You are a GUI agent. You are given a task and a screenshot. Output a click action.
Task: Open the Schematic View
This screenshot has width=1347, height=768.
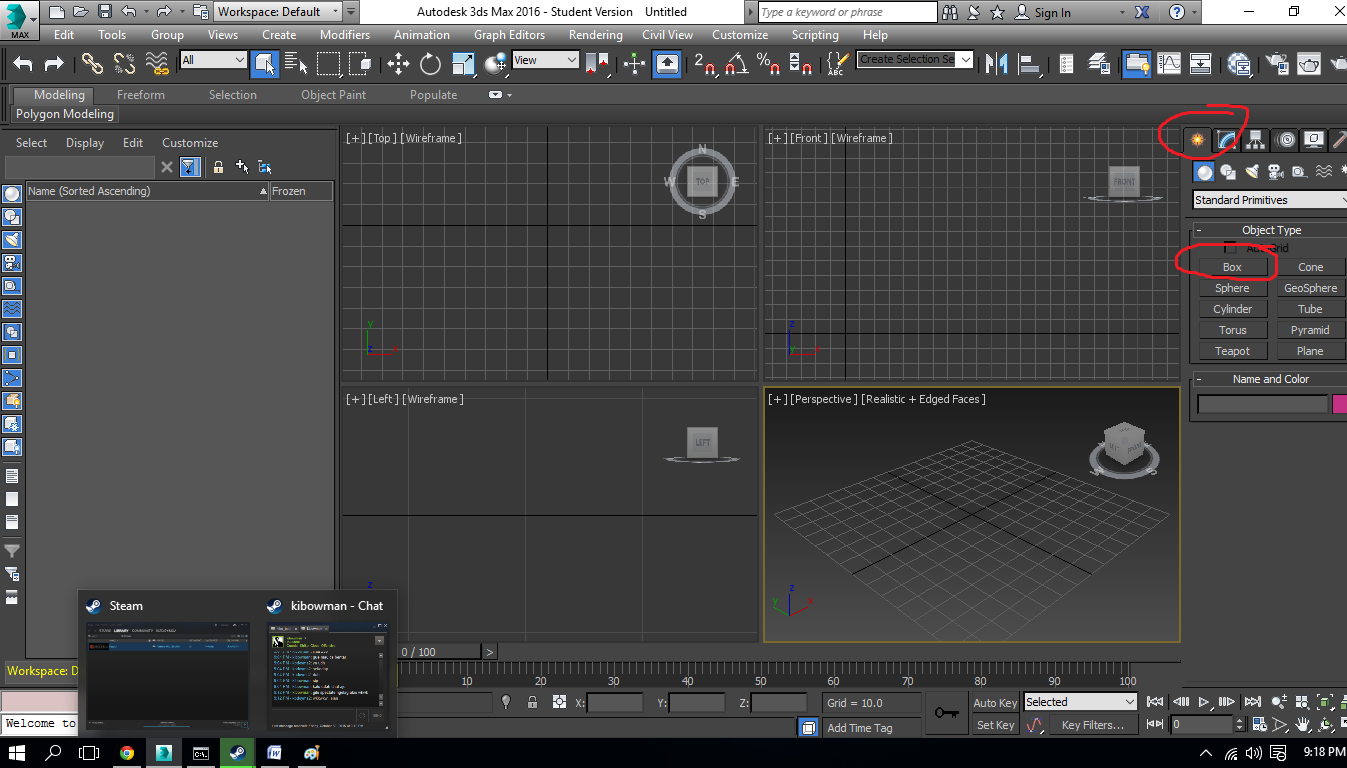[x=1200, y=63]
